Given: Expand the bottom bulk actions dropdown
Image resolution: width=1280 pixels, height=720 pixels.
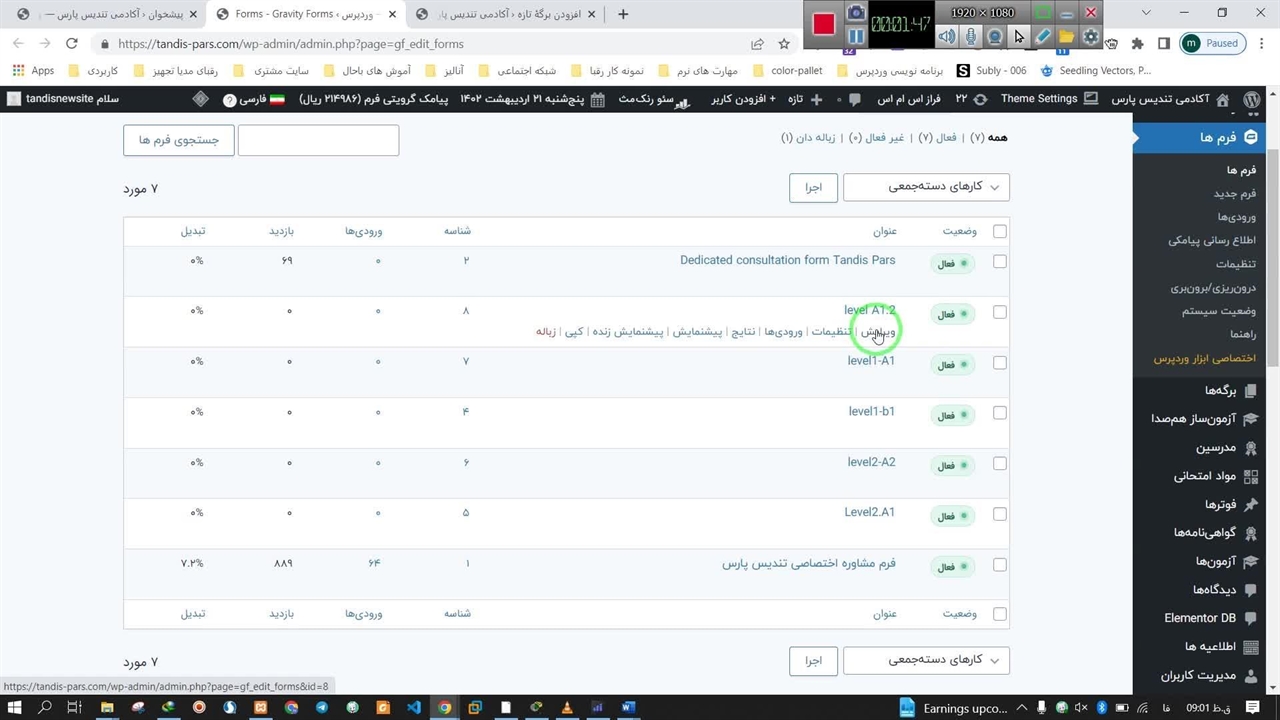Looking at the screenshot, I should 926,660.
